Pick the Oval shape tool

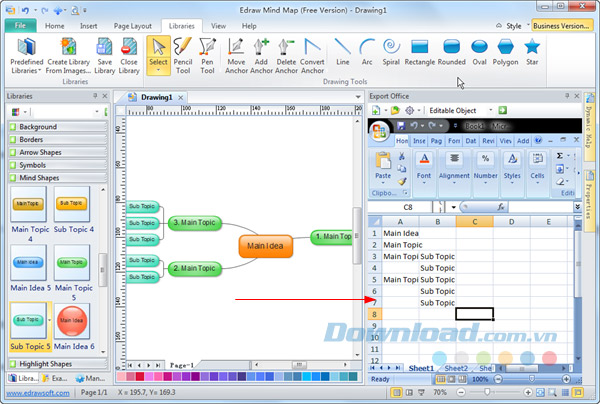coord(479,52)
